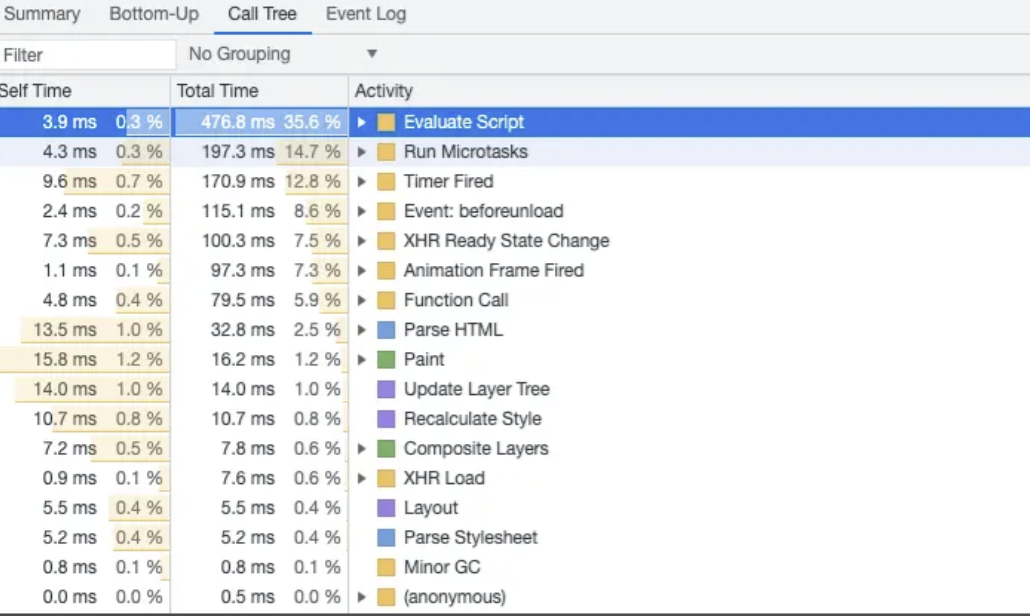This screenshot has width=1030, height=616.
Task: Click the blue Parse Stylesheet icon
Action: (386, 537)
